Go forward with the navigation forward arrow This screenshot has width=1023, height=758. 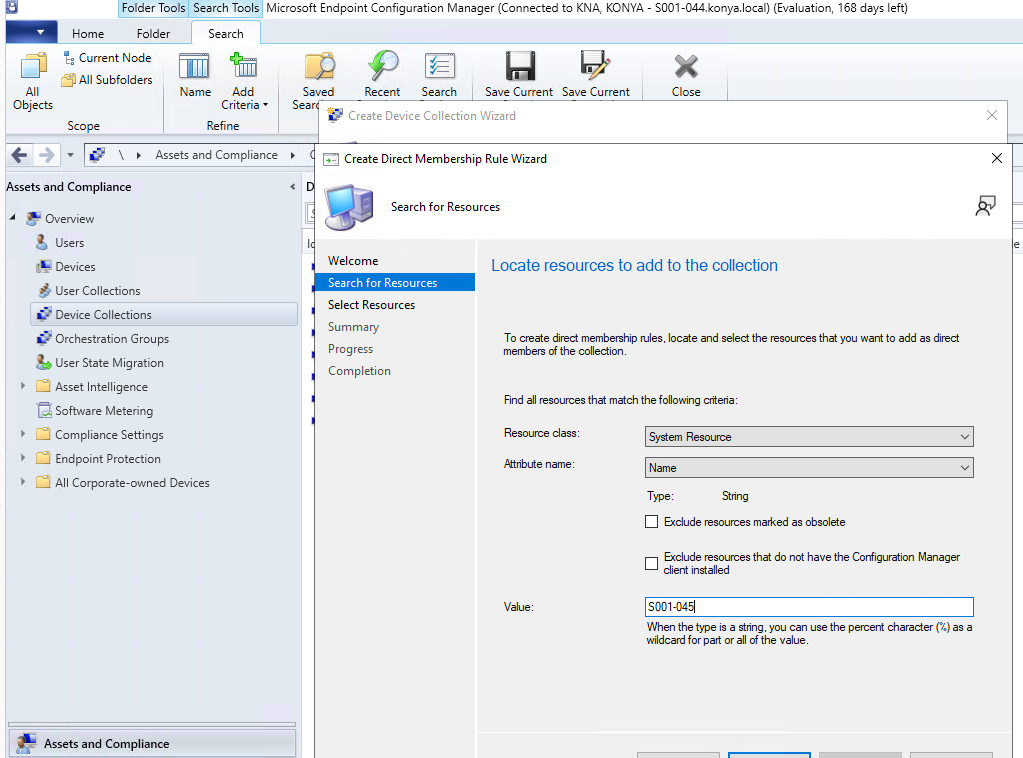tap(46, 155)
